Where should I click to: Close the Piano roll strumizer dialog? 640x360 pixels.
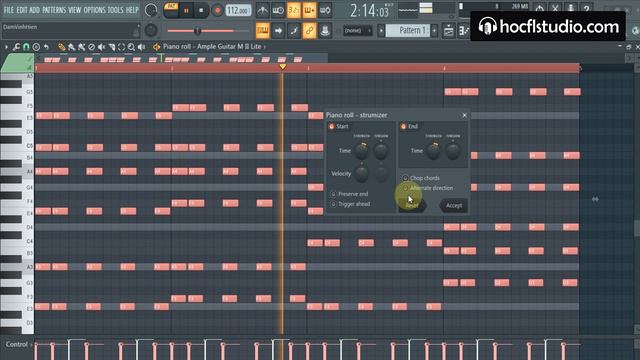(x=464, y=115)
